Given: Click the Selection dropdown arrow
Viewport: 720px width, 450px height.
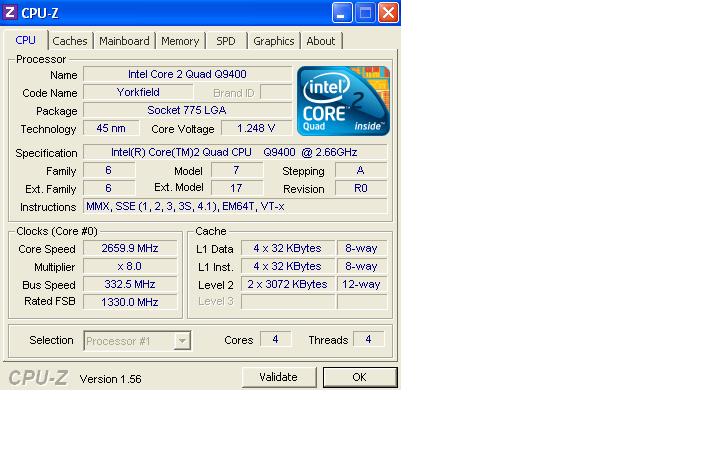Looking at the screenshot, I should coord(182,341).
